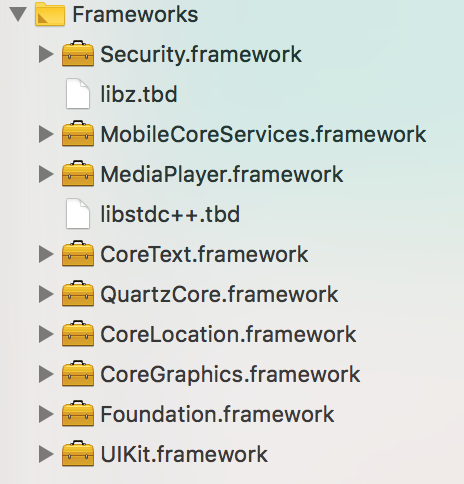Click the CoreText.framework toolbox icon
464x484 pixels.
click(78, 254)
